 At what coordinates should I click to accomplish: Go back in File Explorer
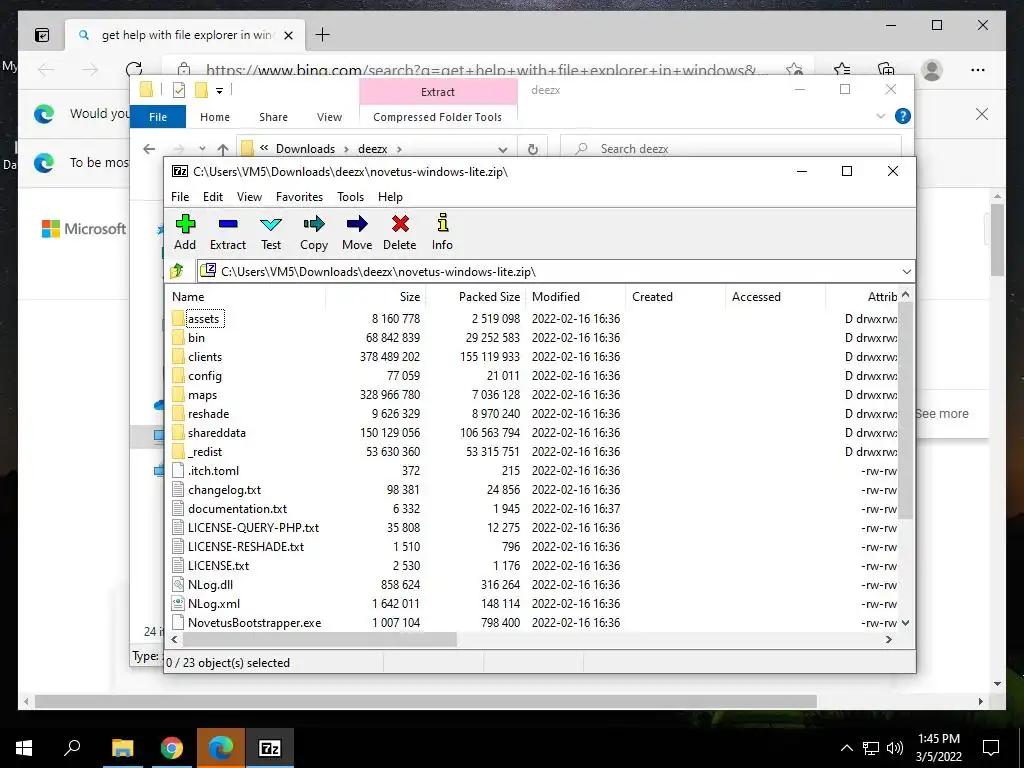[x=149, y=149]
